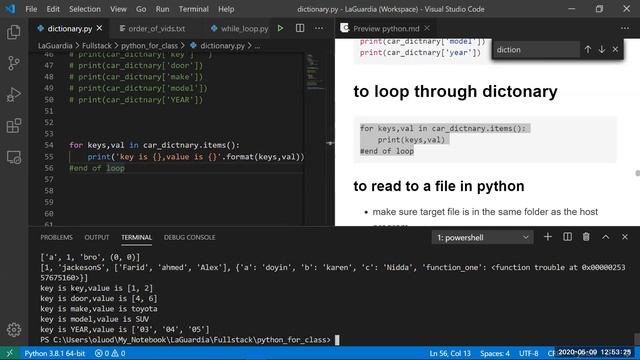
Task: Click line 55 print format statement
Action: (196, 157)
